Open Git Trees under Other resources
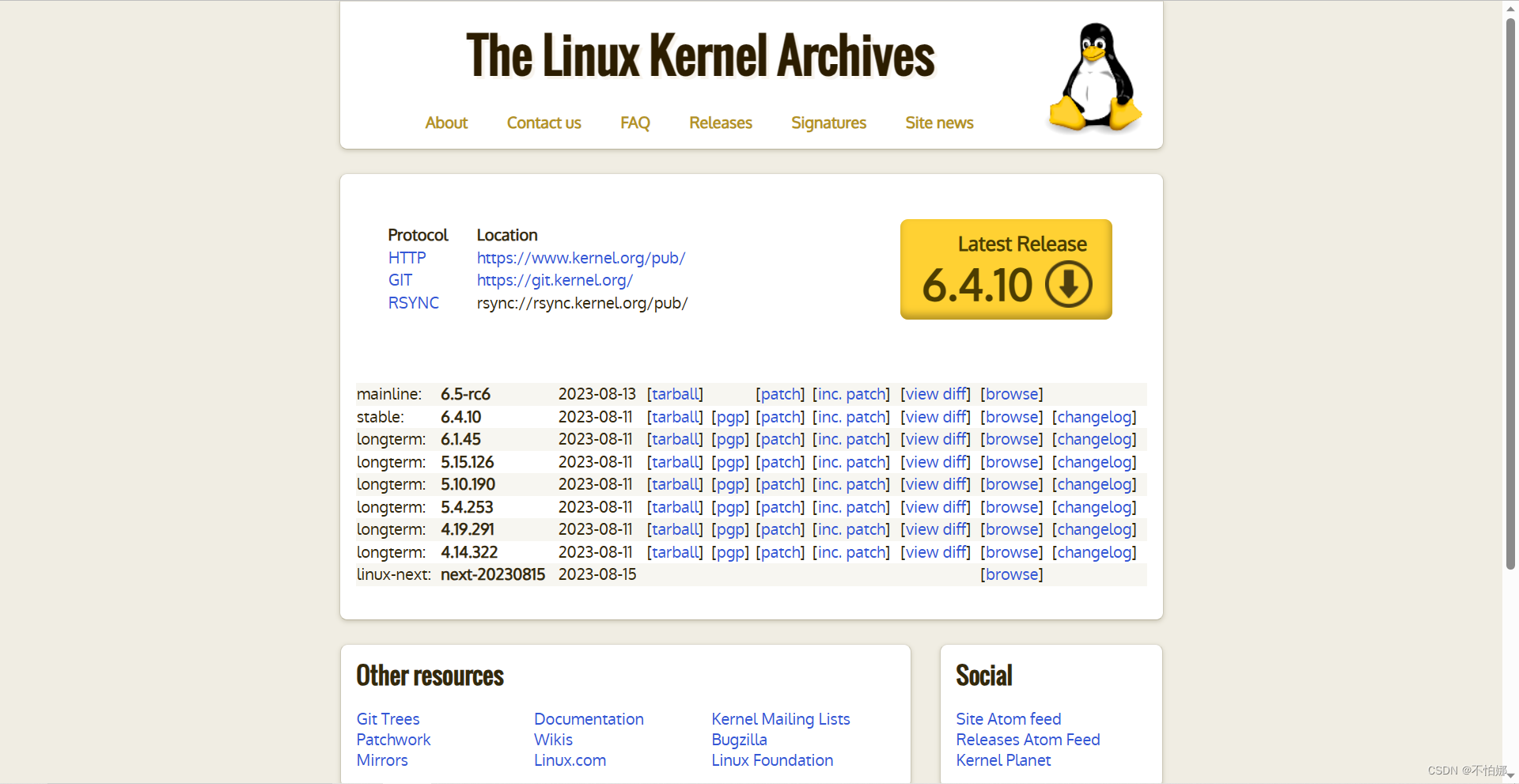 [388, 719]
